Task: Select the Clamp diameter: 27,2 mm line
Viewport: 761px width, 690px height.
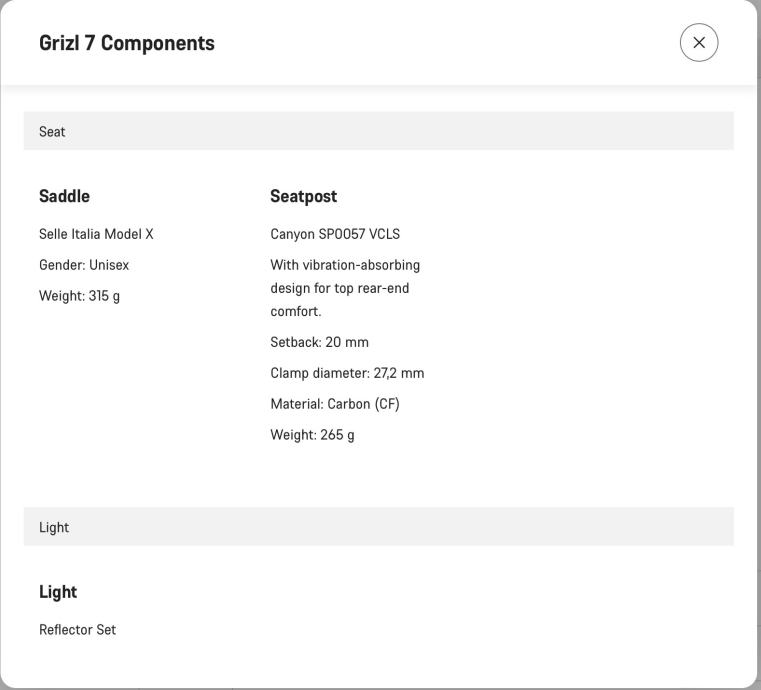Action: click(x=347, y=373)
